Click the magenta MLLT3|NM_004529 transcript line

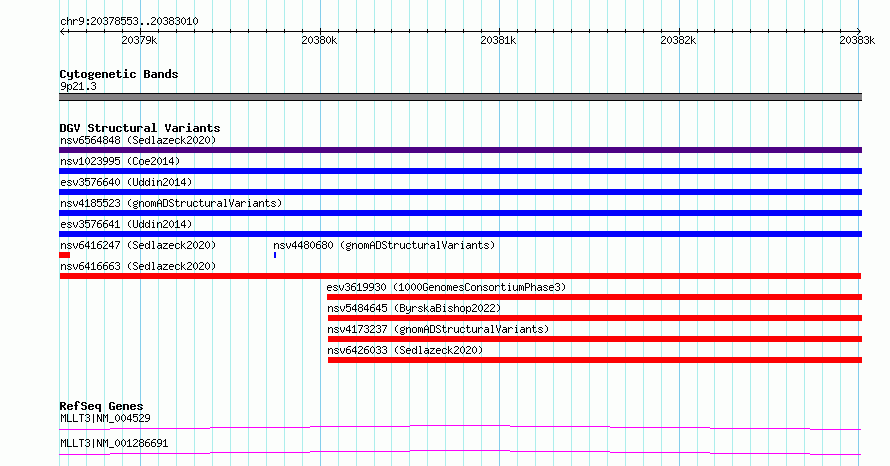tap(460, 427)
